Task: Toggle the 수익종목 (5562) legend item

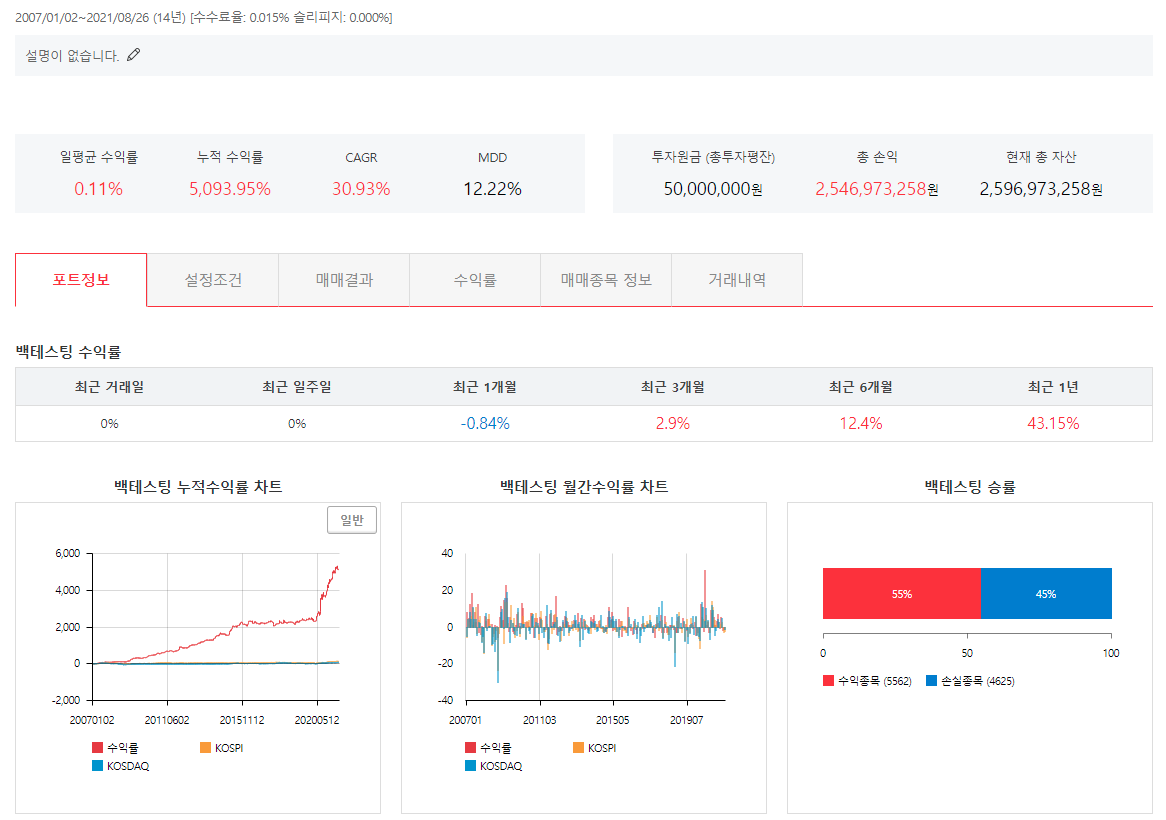Action: tap(867, 680)
